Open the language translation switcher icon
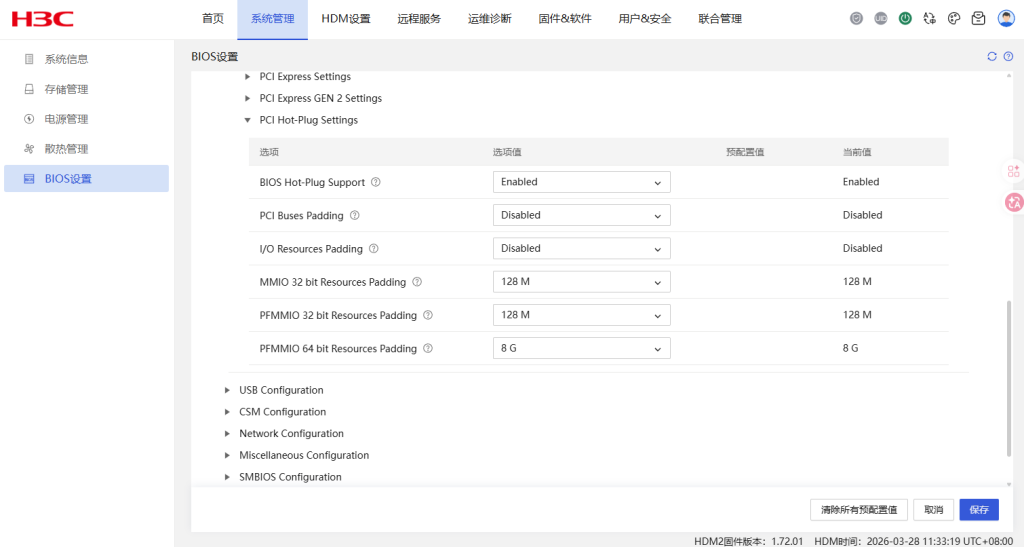Screen dimensions: 1024x547 tap(930, 18)
